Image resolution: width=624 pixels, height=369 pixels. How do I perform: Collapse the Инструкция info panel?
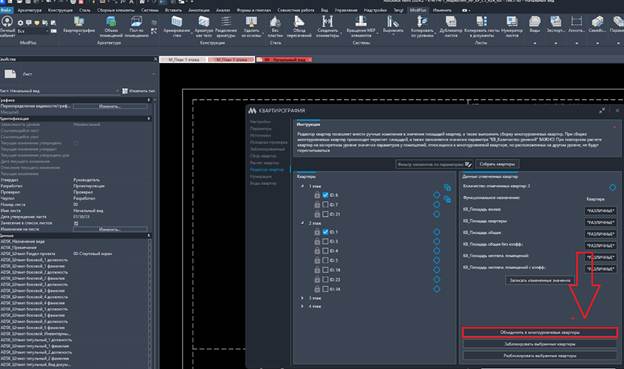pyautogui.click(x=614, y=127)
